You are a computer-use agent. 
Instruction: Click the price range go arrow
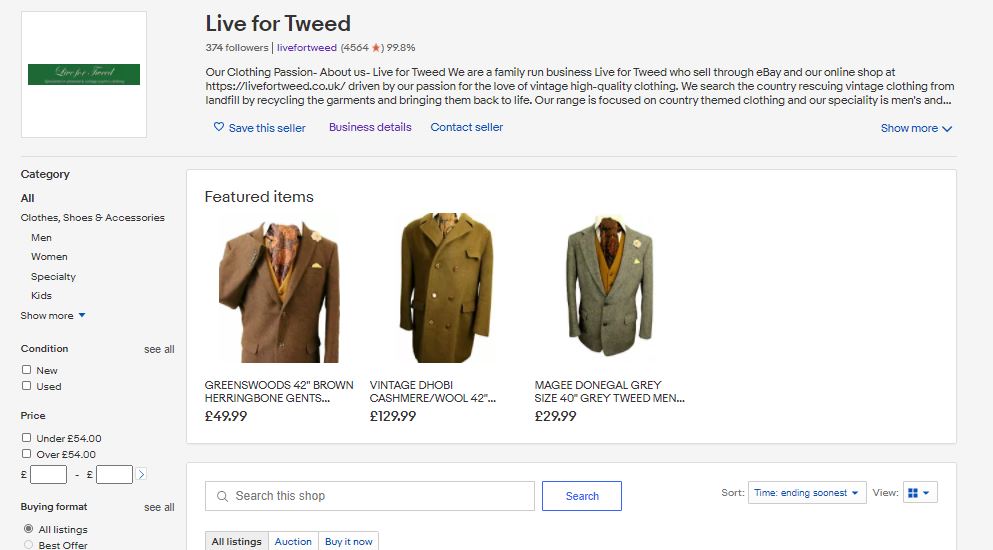click(x=142, y=475)
